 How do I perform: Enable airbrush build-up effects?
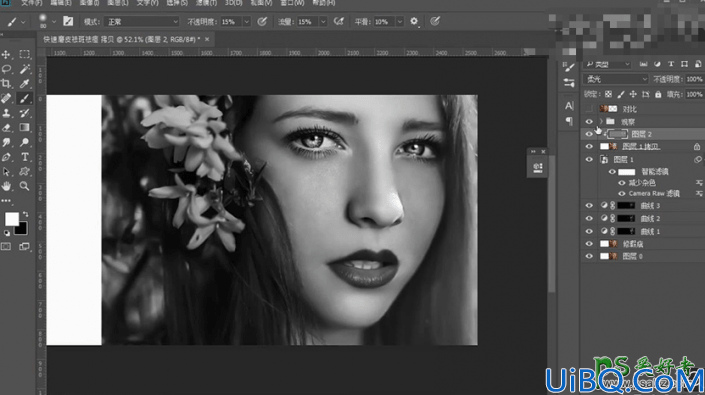click(x=339, y=21)
